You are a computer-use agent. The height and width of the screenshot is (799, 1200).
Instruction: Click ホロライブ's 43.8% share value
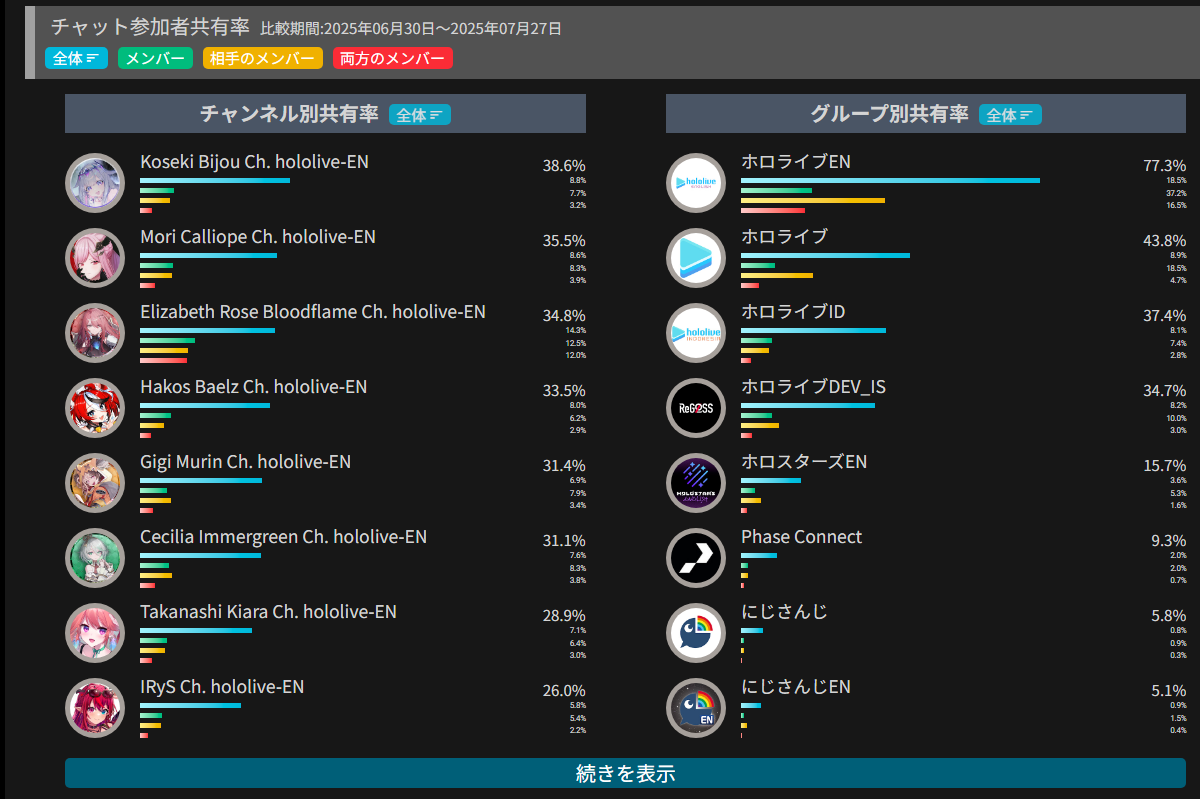click(1165, 241)
